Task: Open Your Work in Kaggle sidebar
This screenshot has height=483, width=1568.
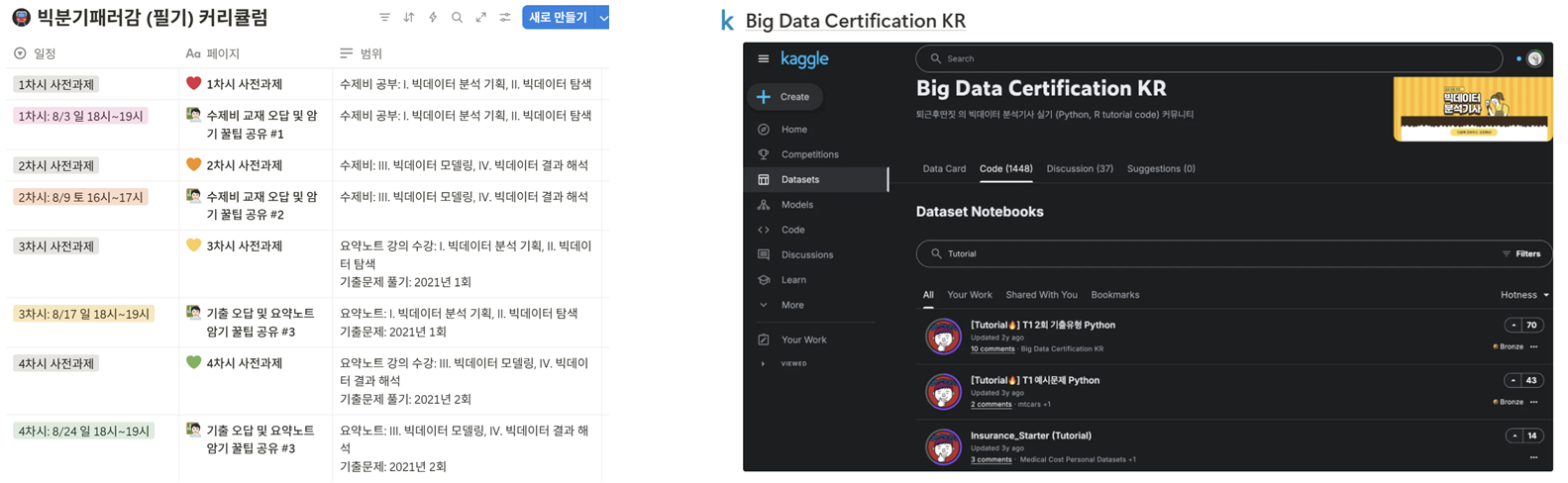Action: click(x=803, y=339)
